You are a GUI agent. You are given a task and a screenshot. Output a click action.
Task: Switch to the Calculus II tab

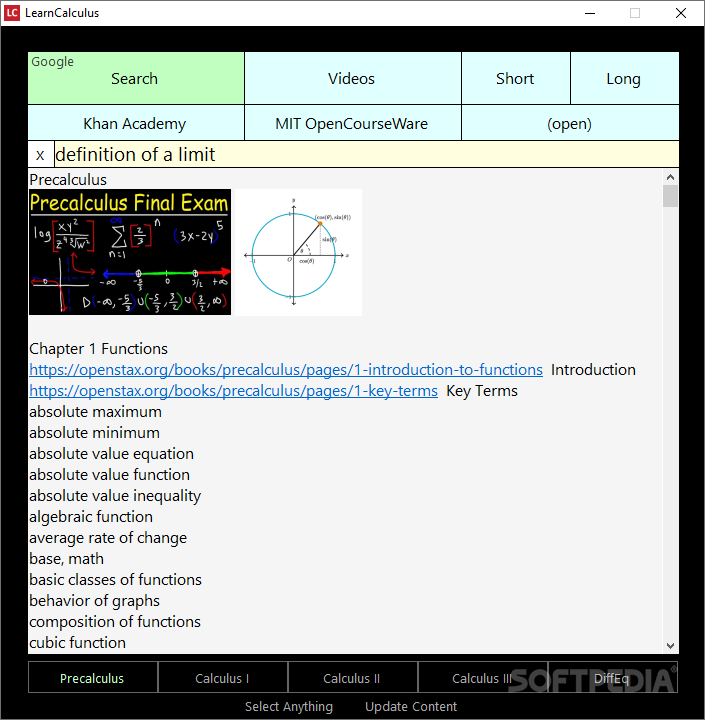coord(352,678)
